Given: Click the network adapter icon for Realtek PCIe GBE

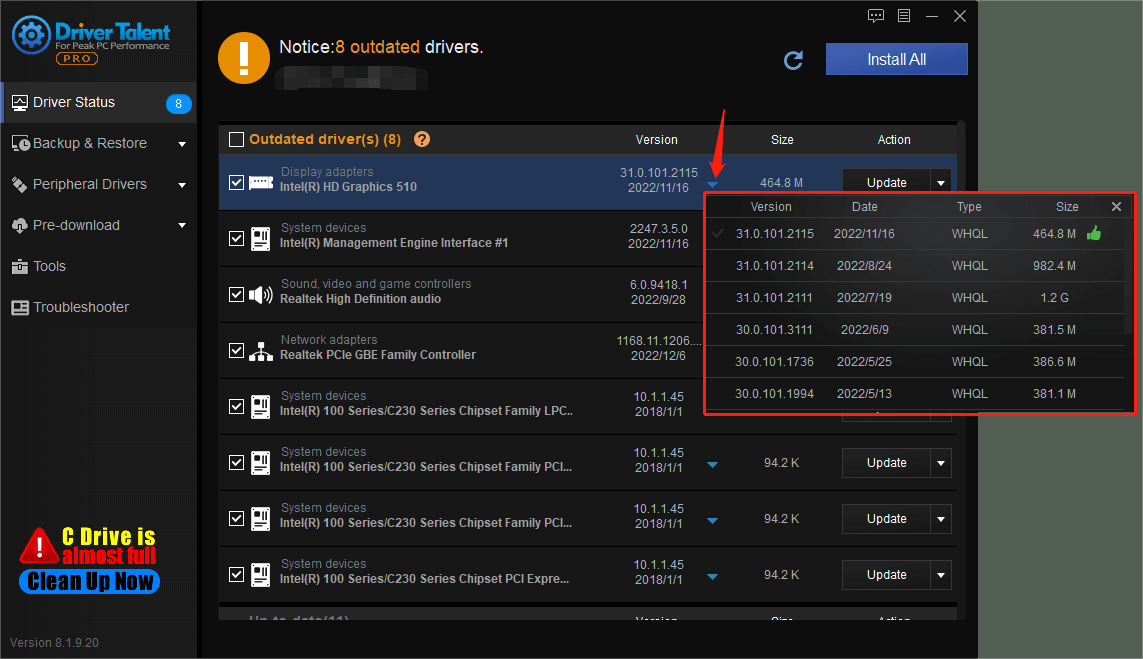Looking at the screenshot, I should tap(261, 351).
